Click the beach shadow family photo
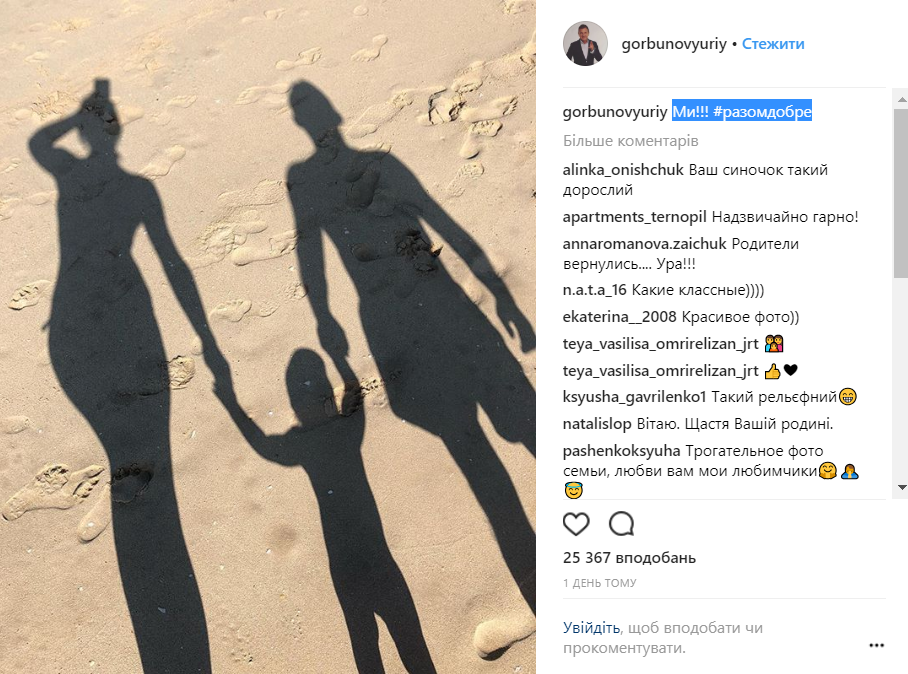The image size is (908, 674). pyautogui.click(x=268, y=337)
